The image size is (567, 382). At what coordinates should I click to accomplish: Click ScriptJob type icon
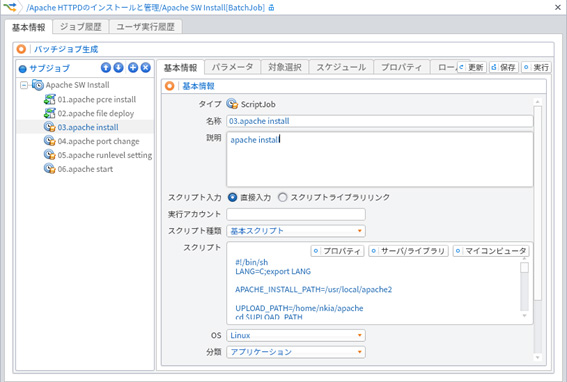pos(232,104)
